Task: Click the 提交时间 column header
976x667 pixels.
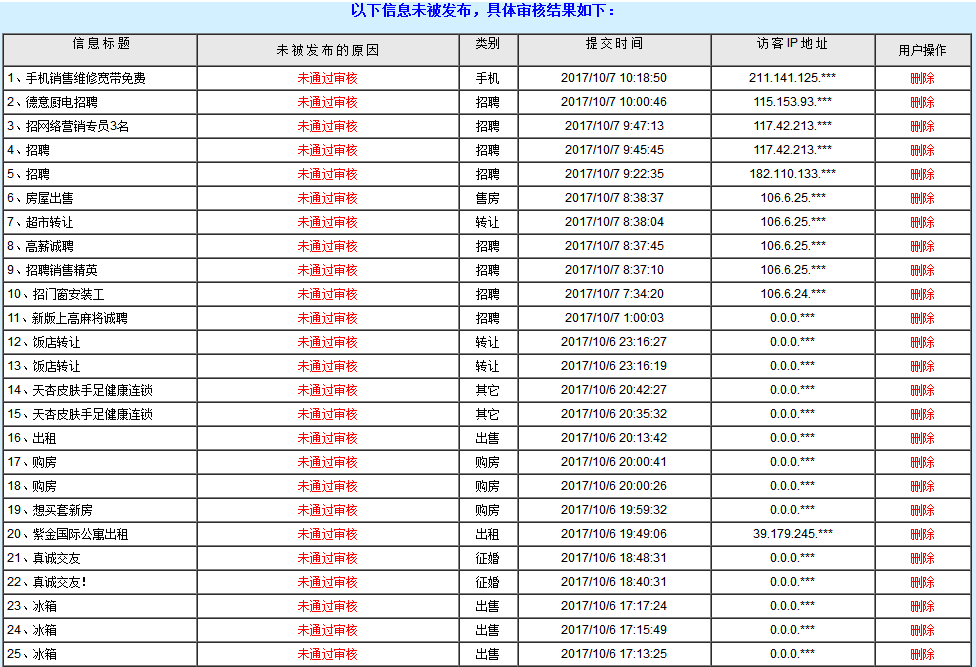Action: (x=614, y=45)
